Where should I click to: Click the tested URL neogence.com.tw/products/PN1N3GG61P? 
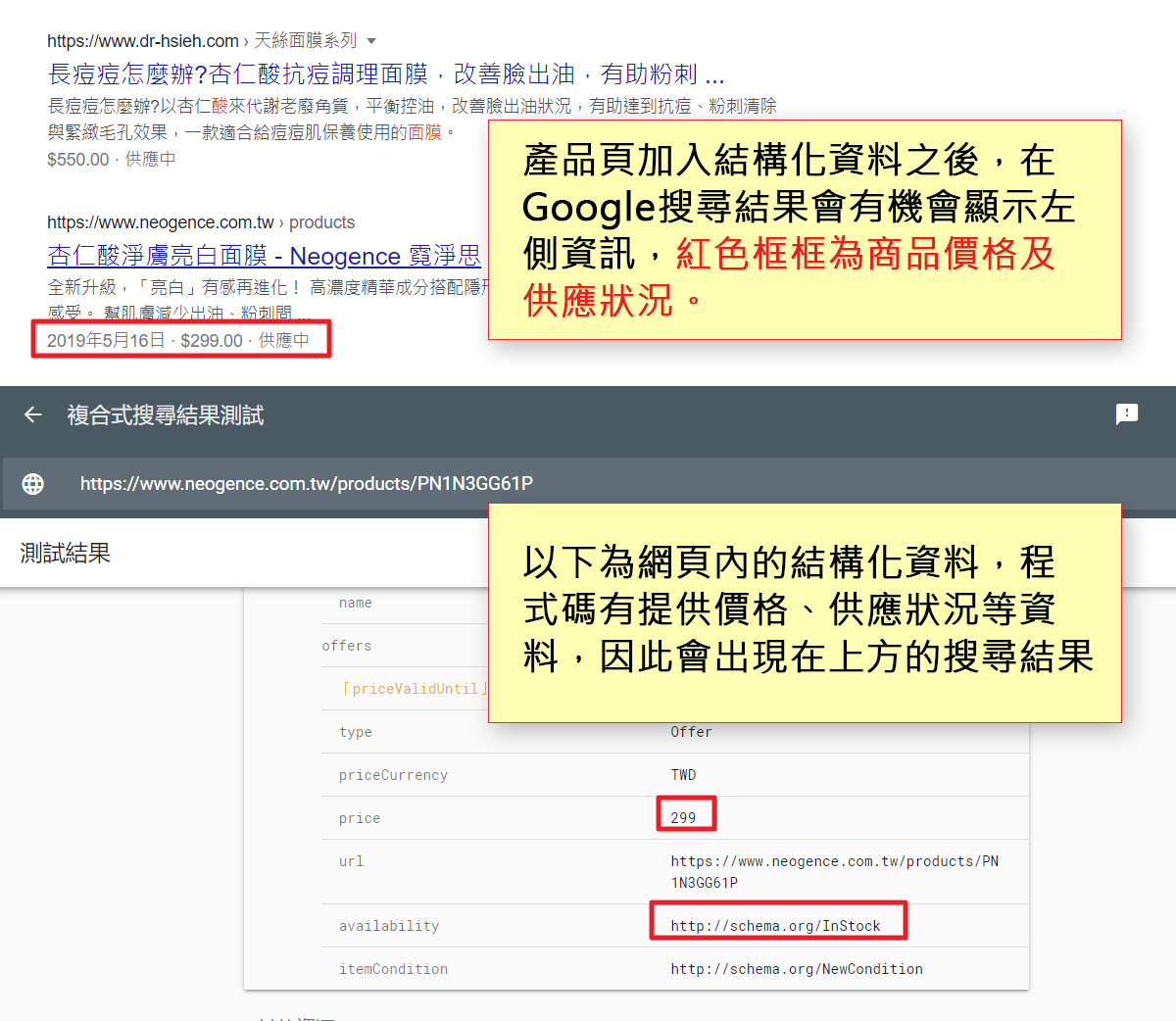[307, 483]
